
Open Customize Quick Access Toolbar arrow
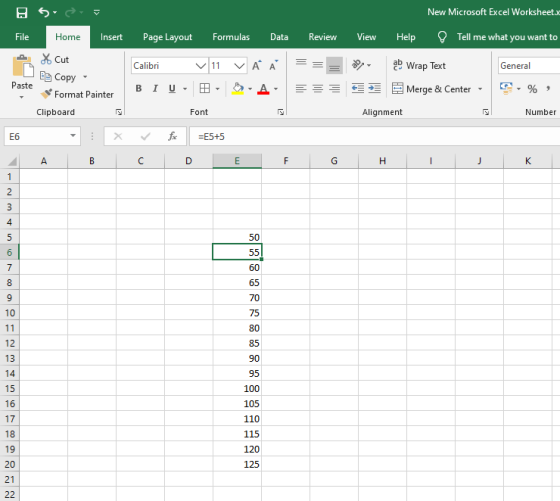96,12
